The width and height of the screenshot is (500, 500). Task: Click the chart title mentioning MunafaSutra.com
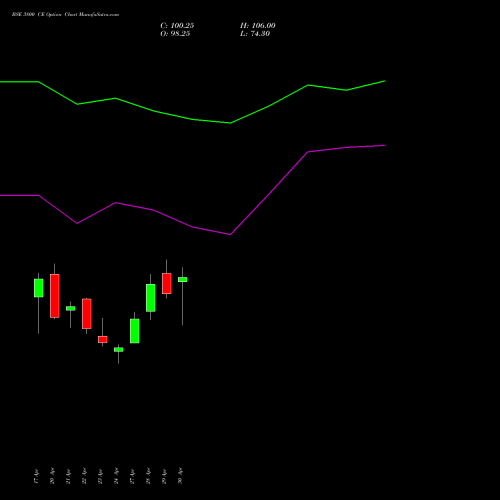coord(65,14)
